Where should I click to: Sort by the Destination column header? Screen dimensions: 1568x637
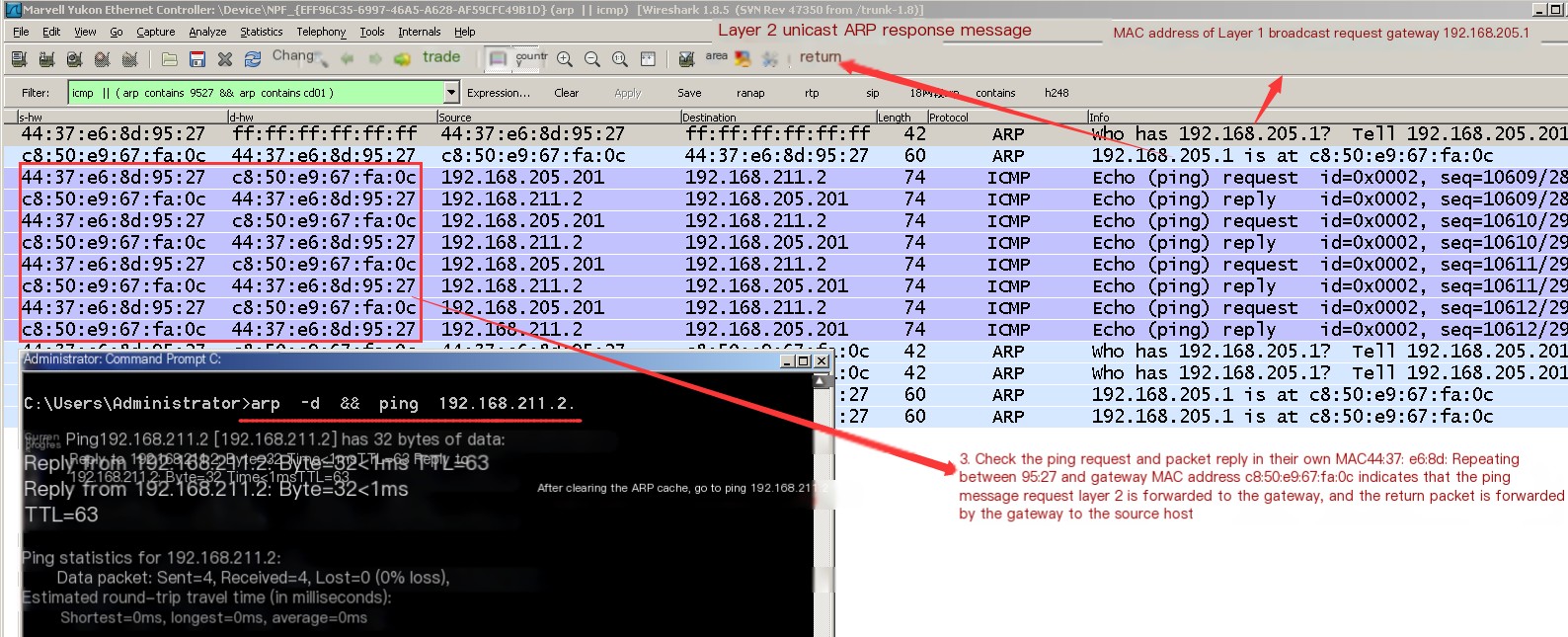point(778,118)
